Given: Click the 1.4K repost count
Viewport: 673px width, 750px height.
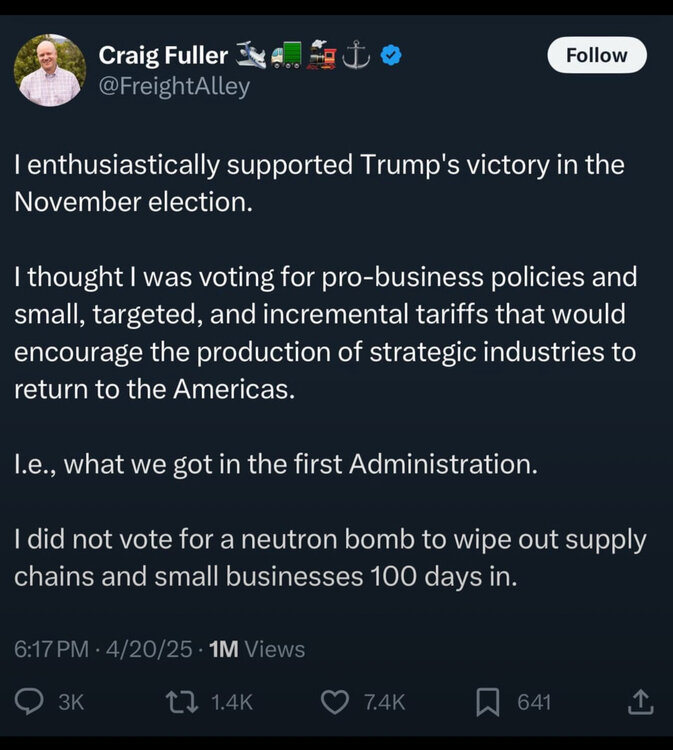Looking at the screenshot, I should (x=235, y=702).
